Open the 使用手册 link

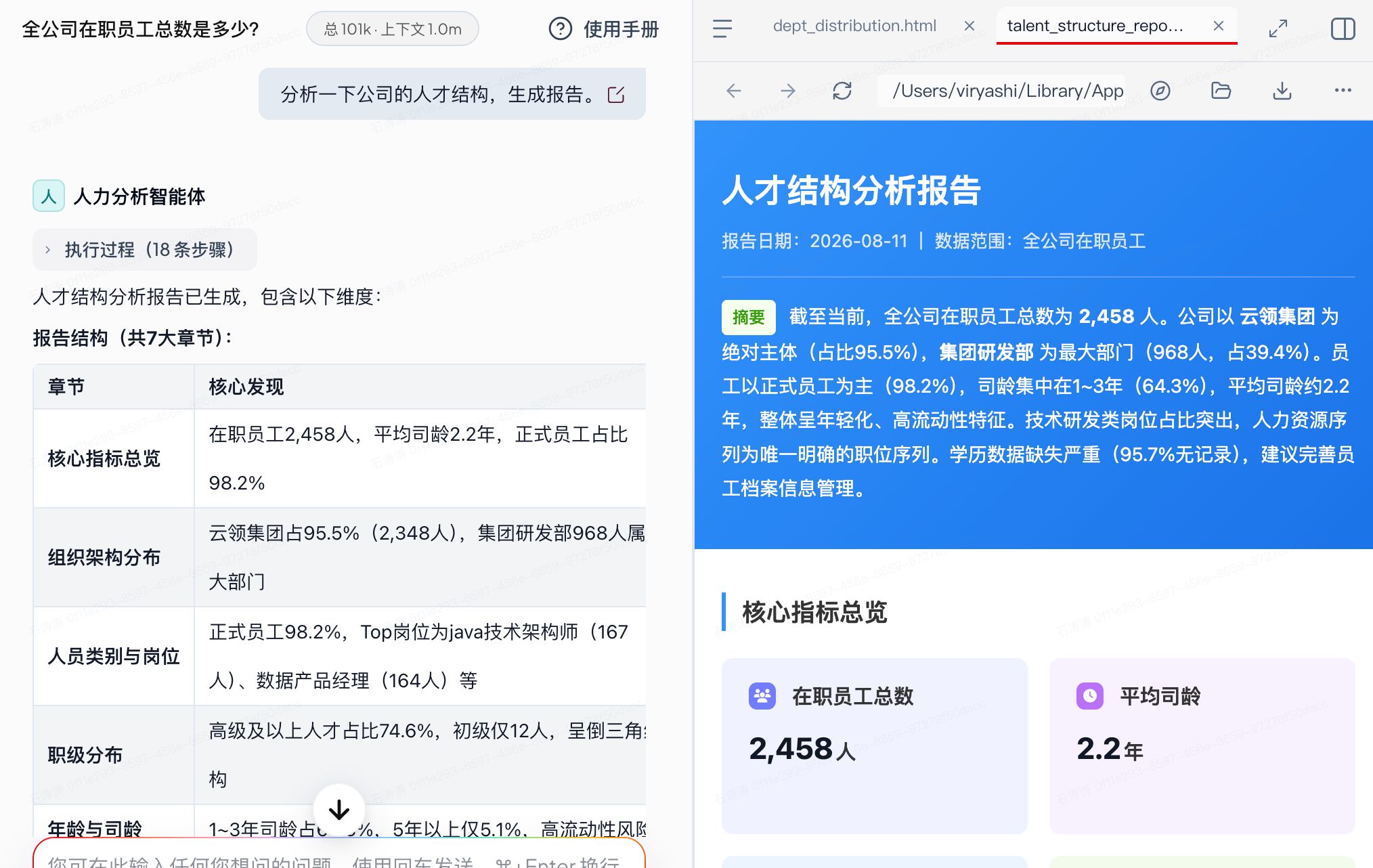(621, 29)
